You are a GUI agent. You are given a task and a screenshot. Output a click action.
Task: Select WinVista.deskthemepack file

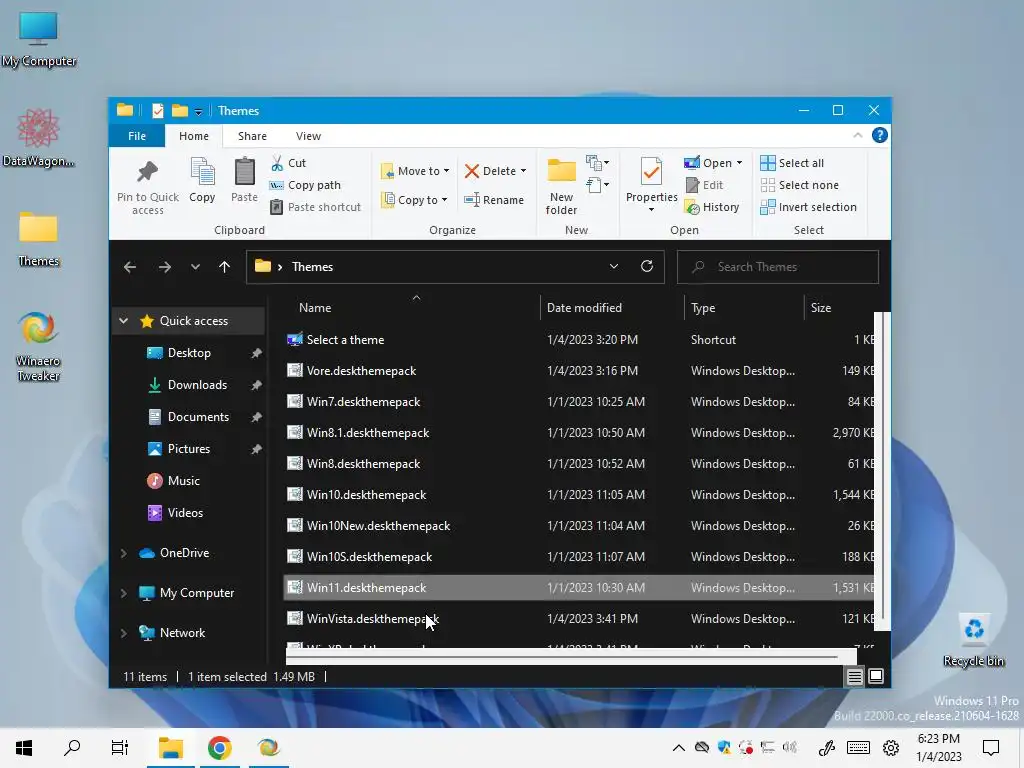click(579, 618)
